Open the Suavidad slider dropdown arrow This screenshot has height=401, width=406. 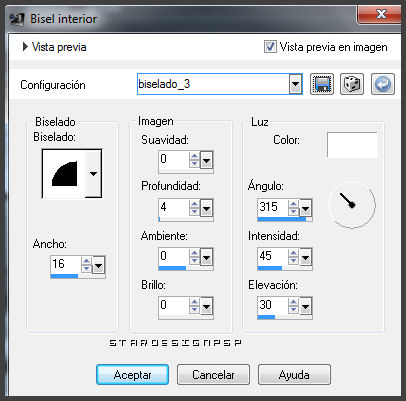coord(207,161)
